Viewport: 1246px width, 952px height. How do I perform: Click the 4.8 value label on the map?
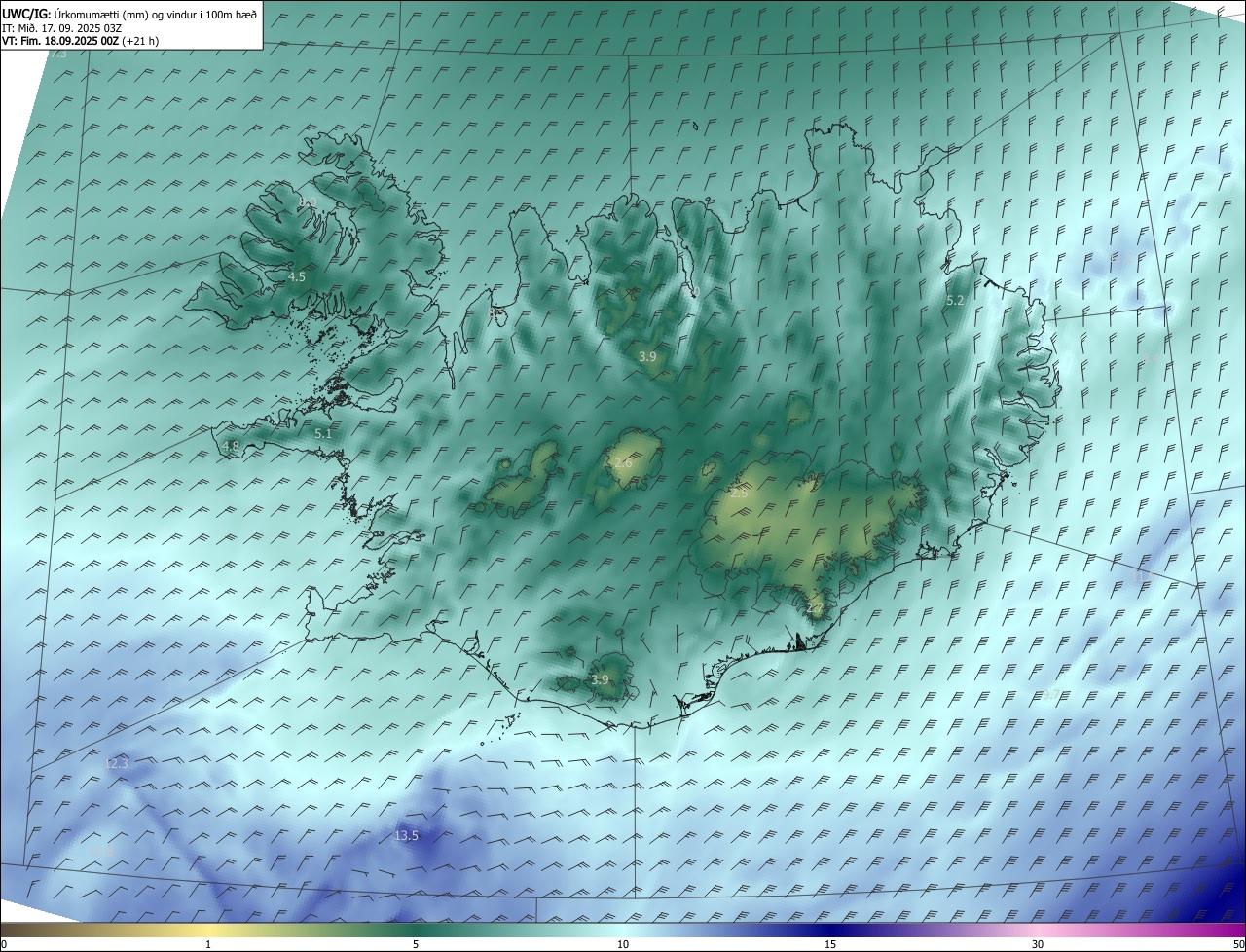pyautogui.click(x=231, y=447)
